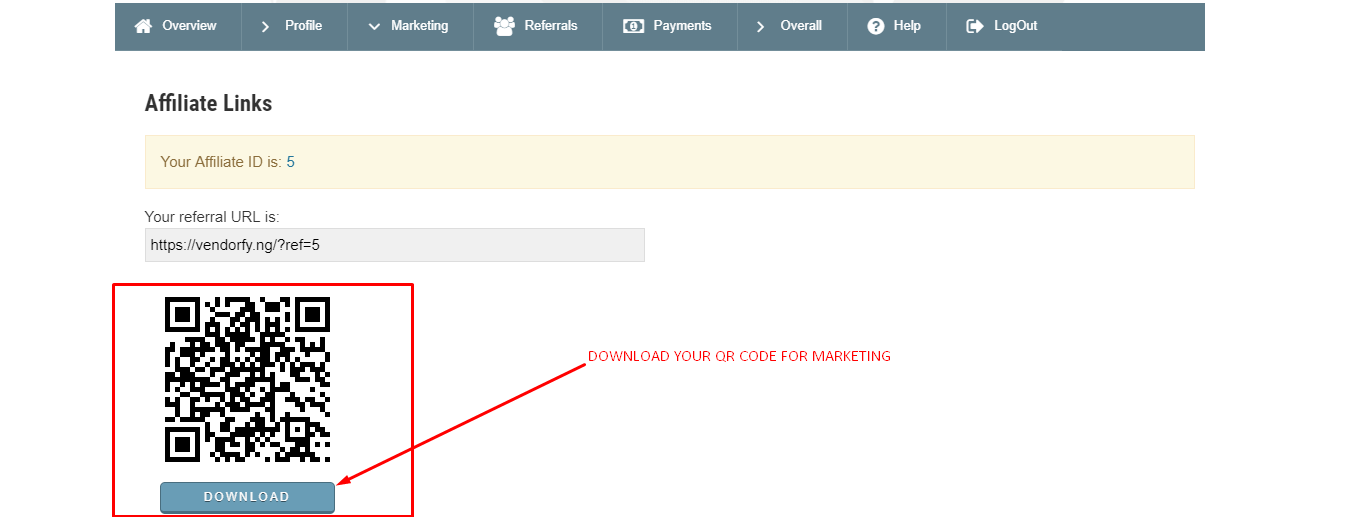
Task: Click the QR code image
Action: [247, 379]
